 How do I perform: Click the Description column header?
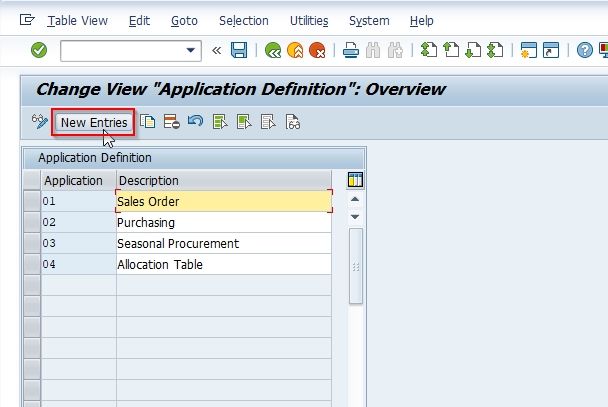(224, 181)
